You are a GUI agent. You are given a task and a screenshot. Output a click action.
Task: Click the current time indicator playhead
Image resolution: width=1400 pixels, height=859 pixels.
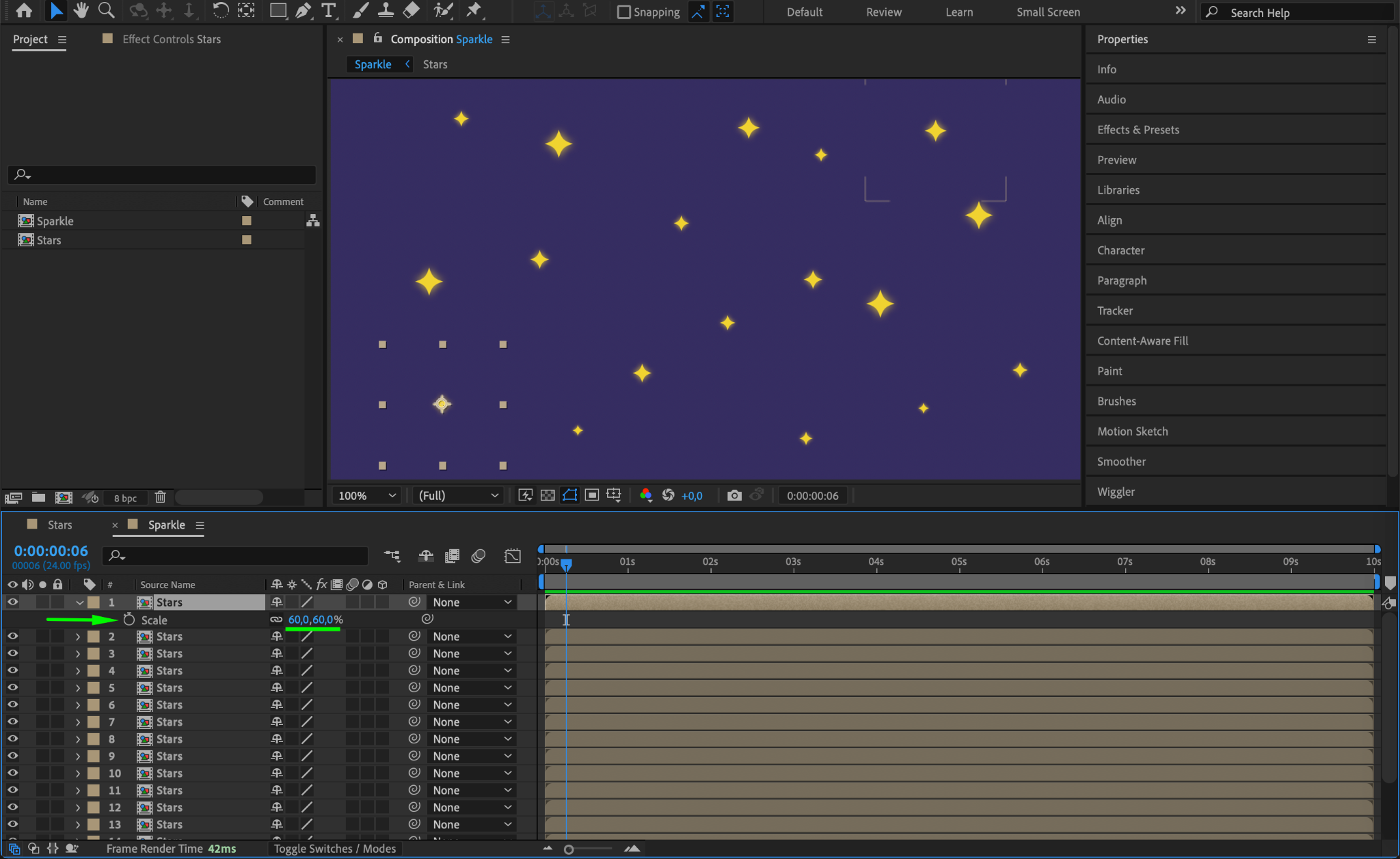(566, 564)
